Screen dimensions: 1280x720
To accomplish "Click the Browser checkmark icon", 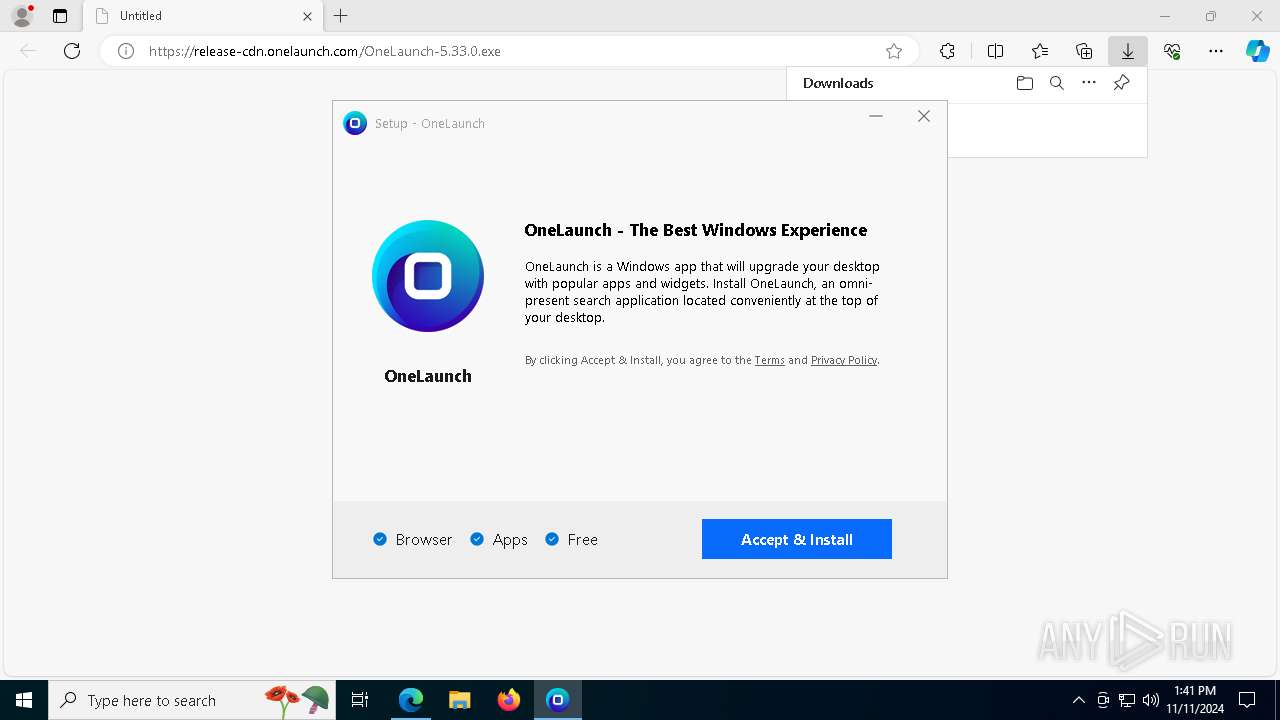I will click(380, 539).
